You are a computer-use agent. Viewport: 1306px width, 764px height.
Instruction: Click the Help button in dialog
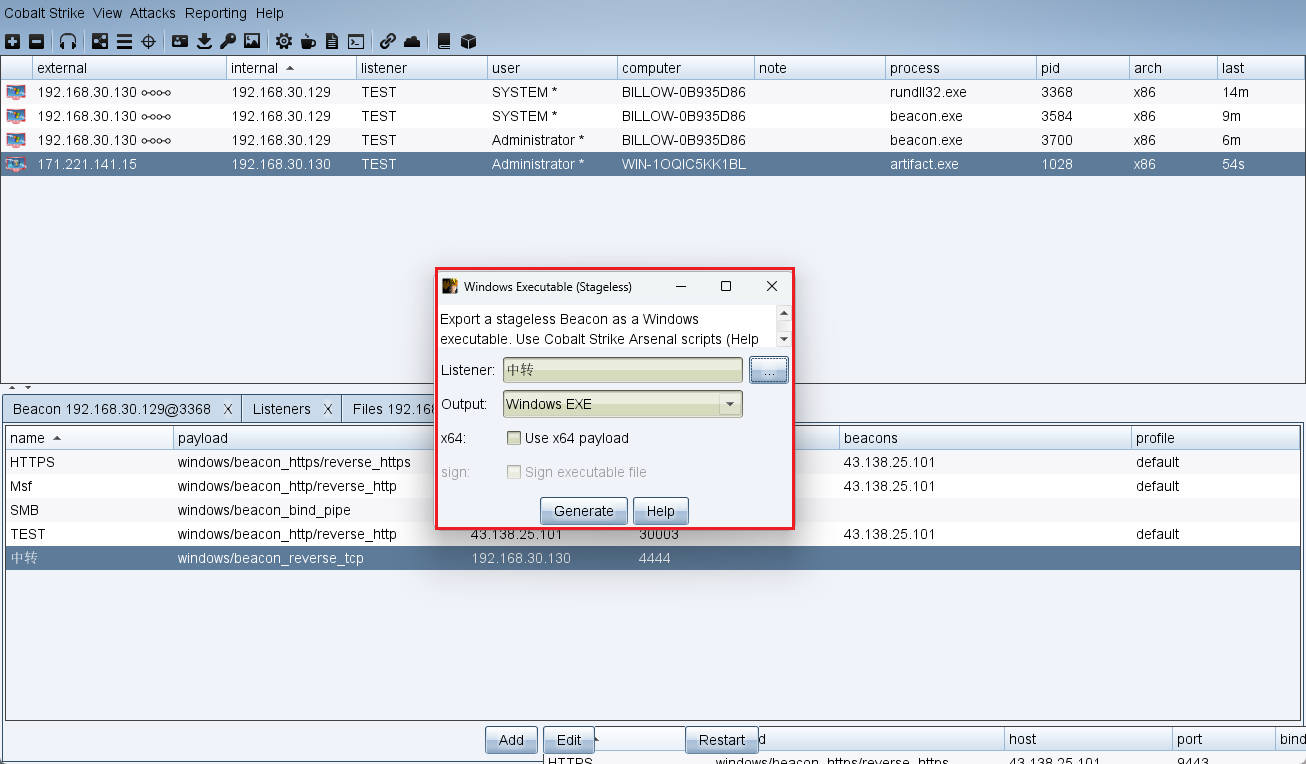[661, 511]
